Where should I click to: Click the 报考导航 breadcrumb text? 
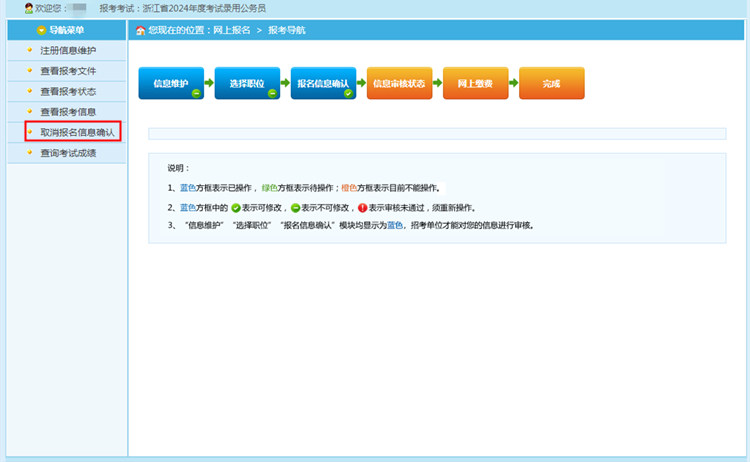[287, 30]
